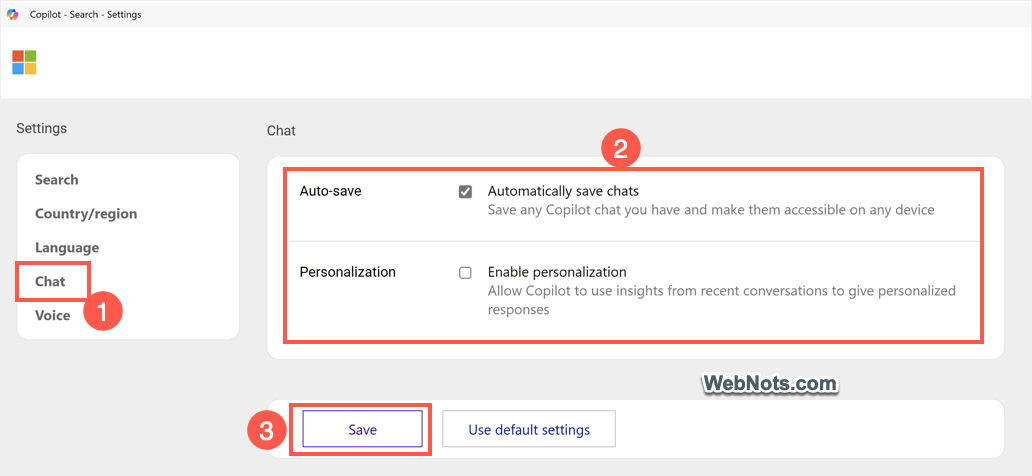Click the Auto-save label
Viewport: 1032px width, 476px height.
pyautogui.click(x=330, y=192)
